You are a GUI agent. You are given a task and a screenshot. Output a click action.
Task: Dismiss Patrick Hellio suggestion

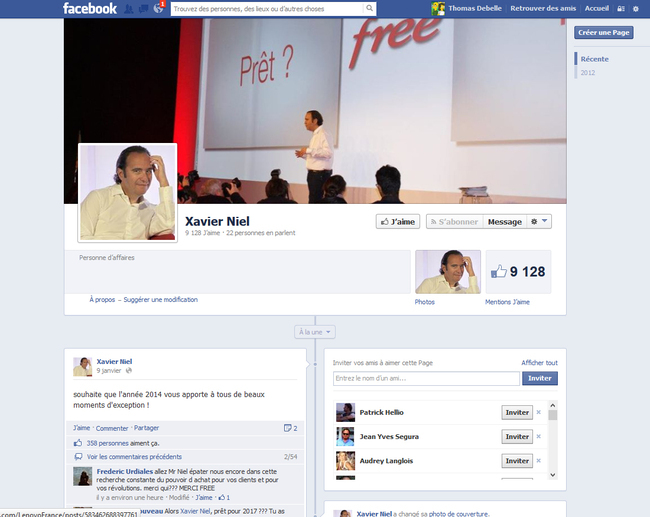coord(538,412)
